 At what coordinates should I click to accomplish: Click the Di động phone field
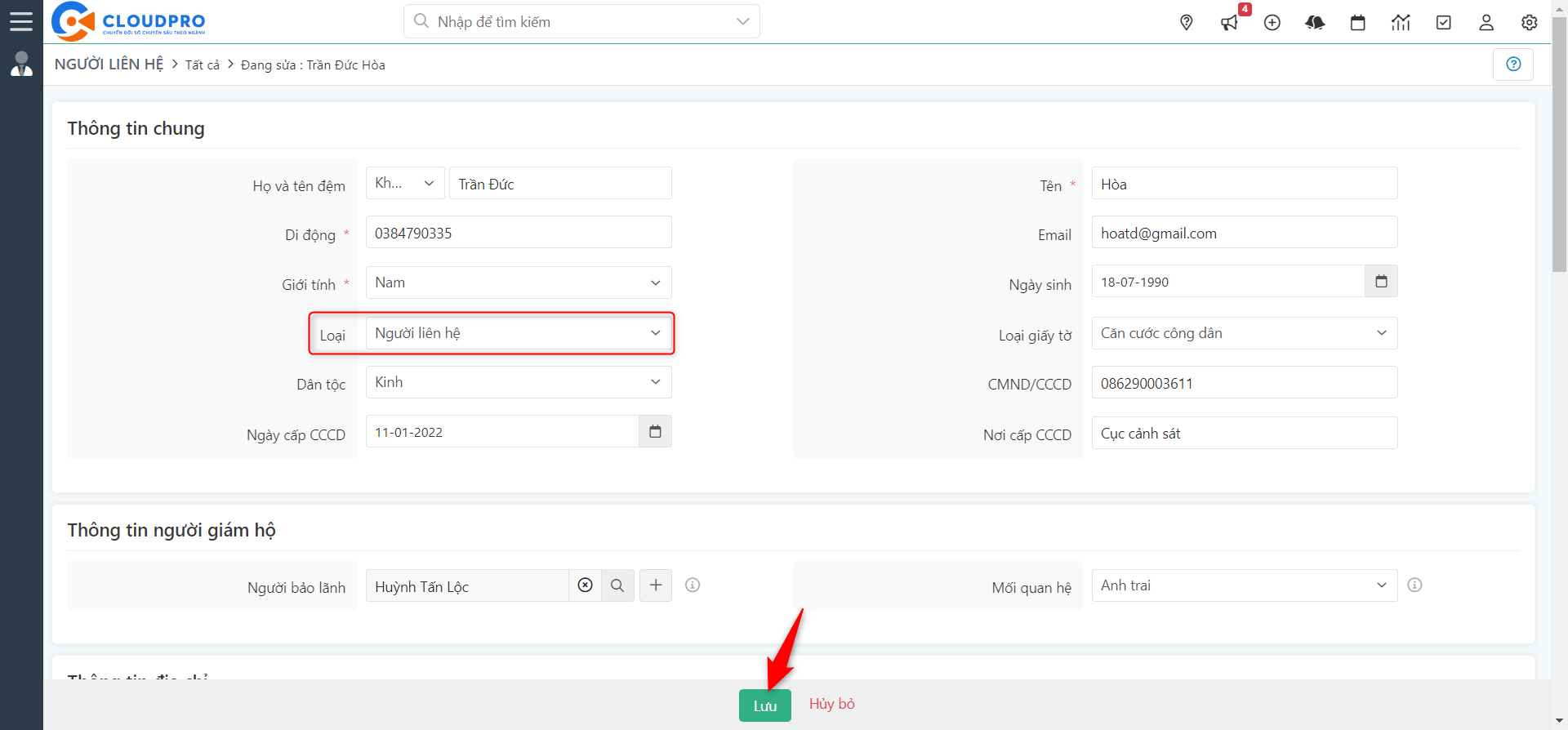[519, 232]
